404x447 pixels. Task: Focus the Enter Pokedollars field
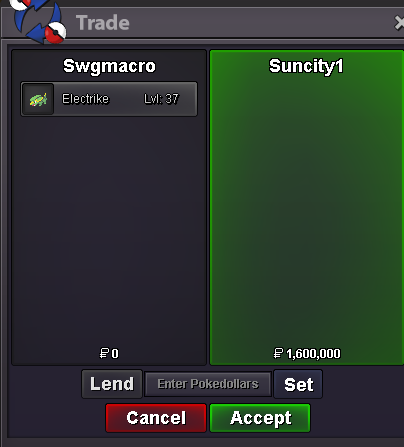pyautogui.click(x=208, y=384)
